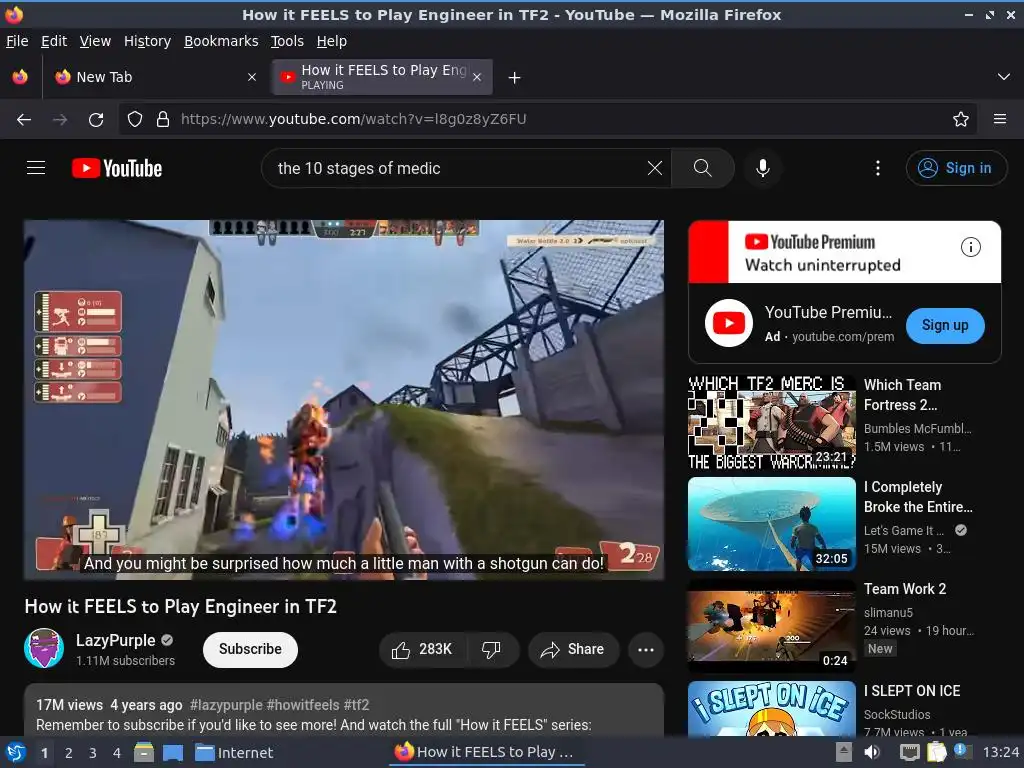The width and height of the screenshot is (1024, 768).
Task: Click the #lazypurple hashtag
Action: (226, 705)
